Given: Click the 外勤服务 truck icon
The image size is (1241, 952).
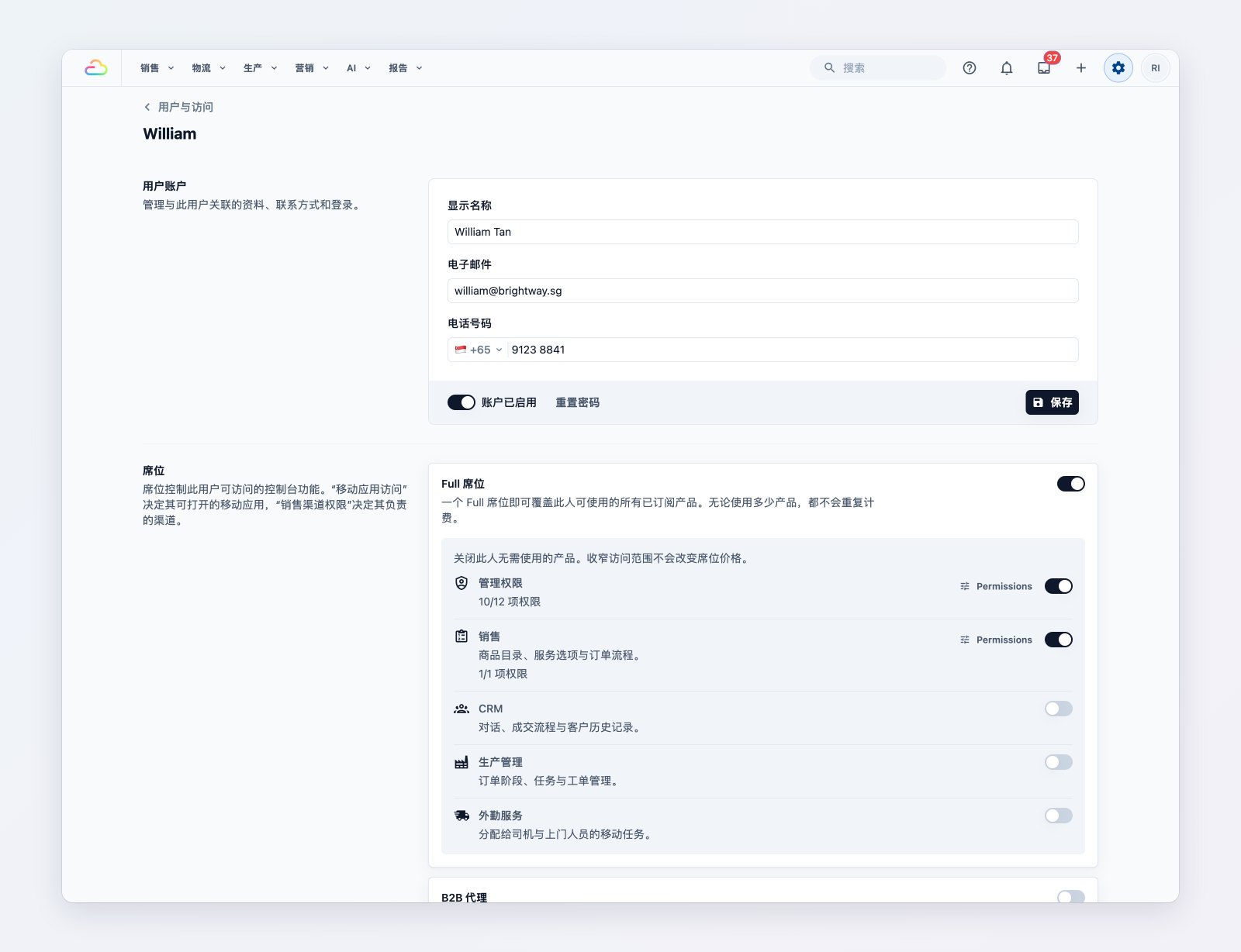Looking at the screenshot, I should [x=461, y=816].
